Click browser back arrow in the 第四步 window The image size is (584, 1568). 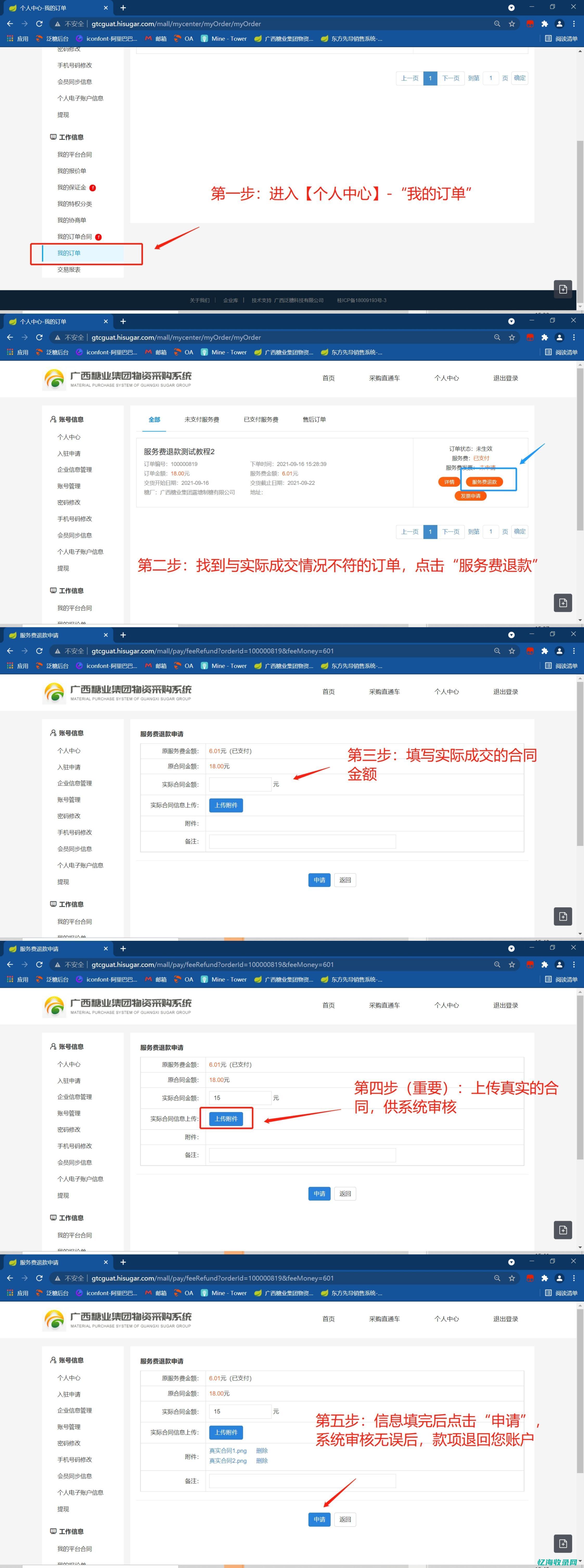[10, 964]
